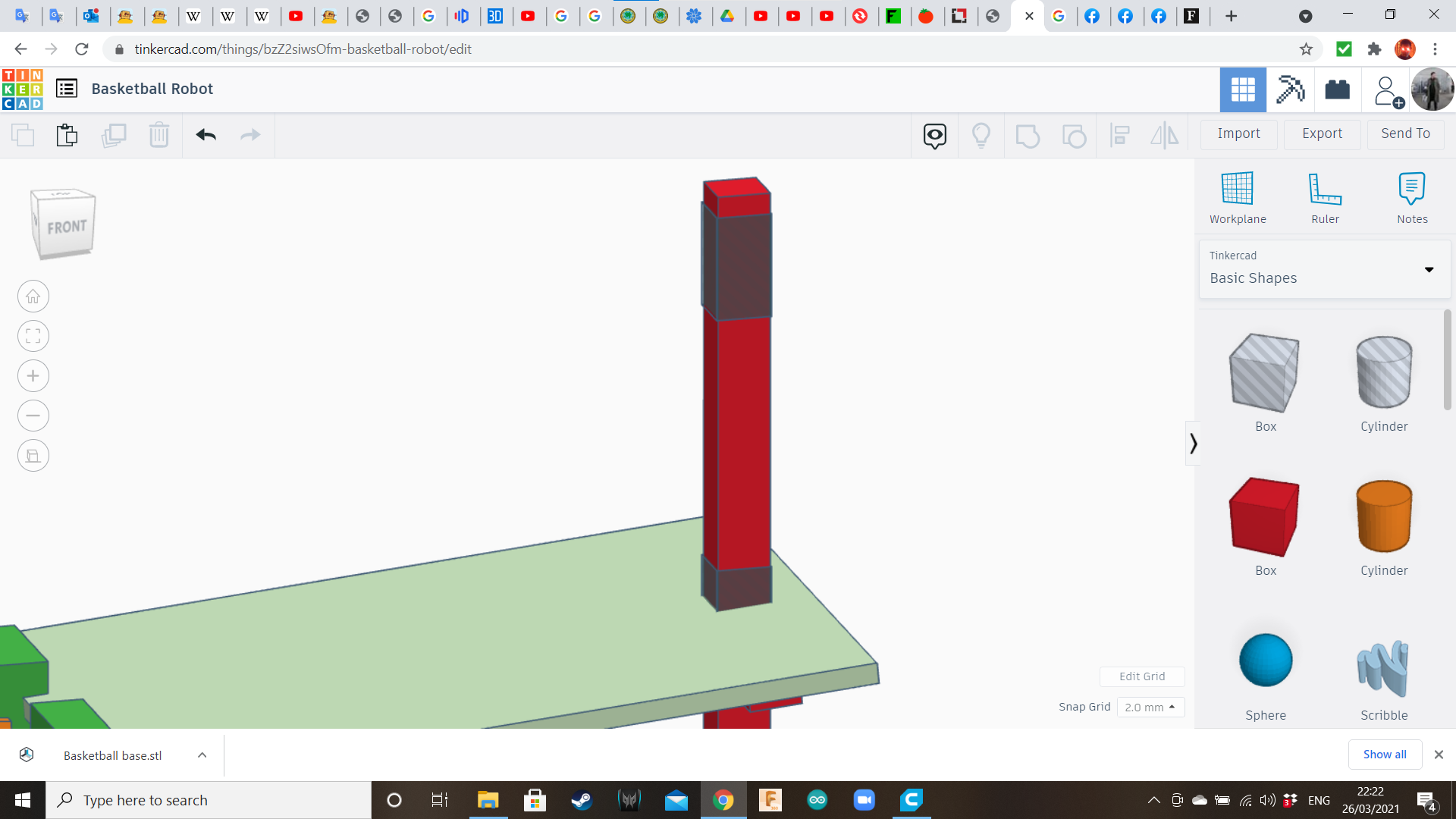Toggle orthographic/perspective view icon
Viewport: 1456px width, 819px height.
(x=33, y=456)
